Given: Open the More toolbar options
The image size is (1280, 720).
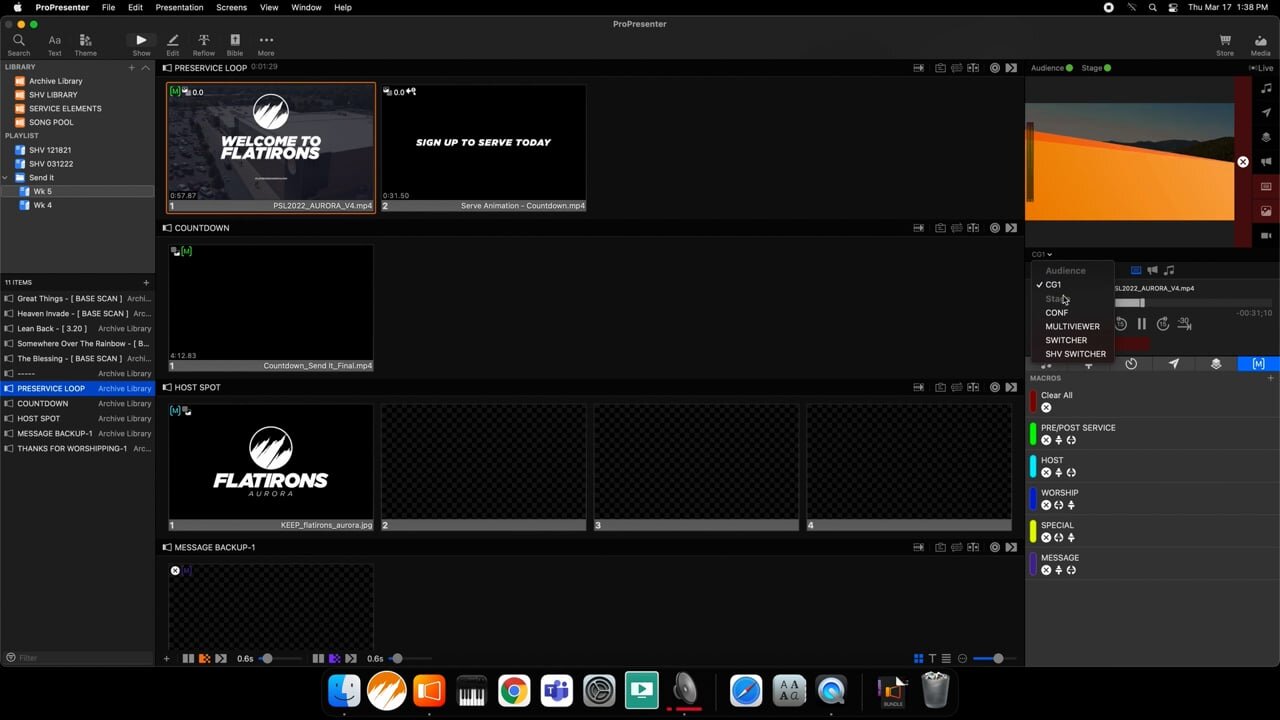Looking at the screenshot, I should click(266, 45).
